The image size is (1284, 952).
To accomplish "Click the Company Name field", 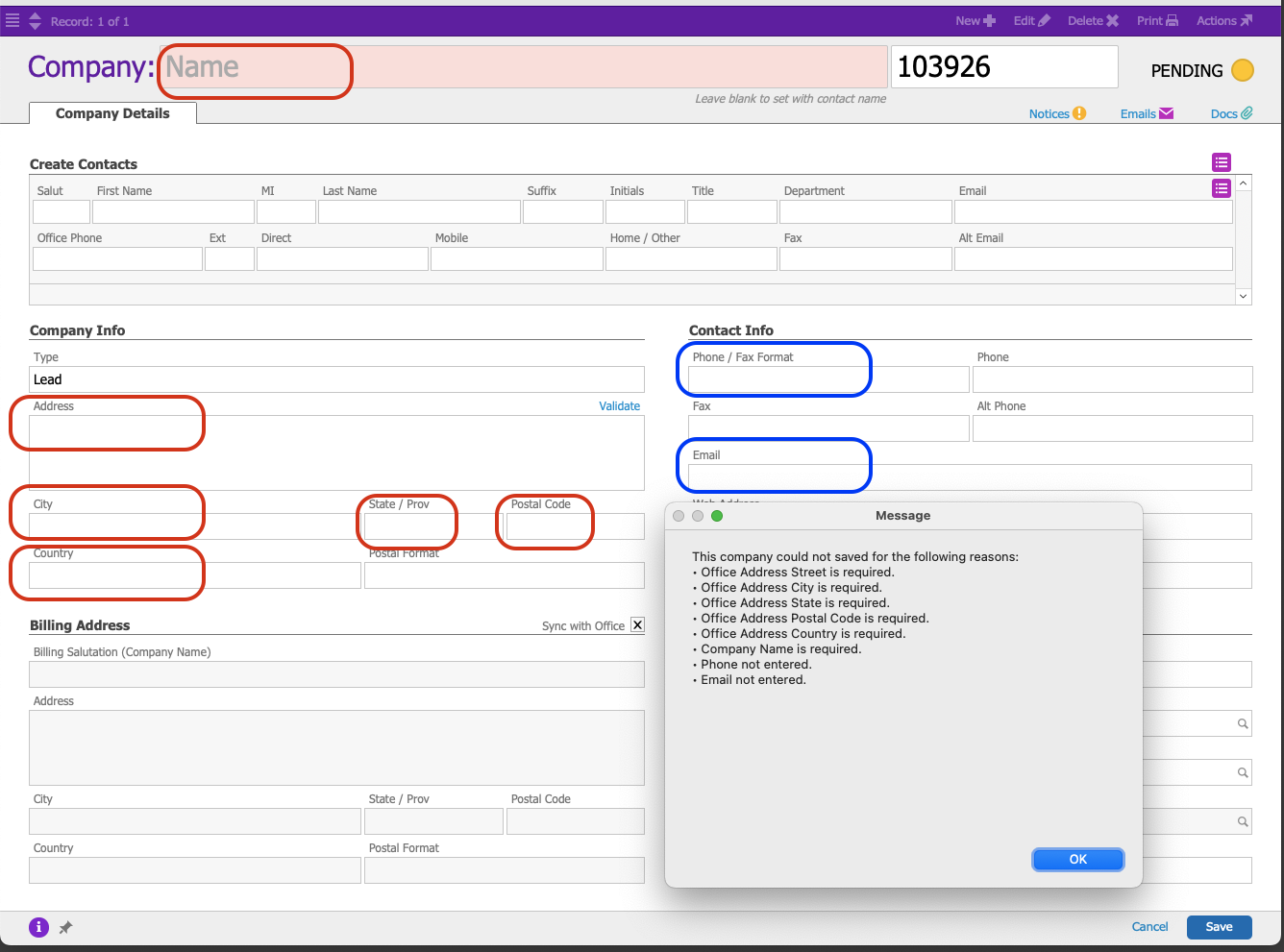I will 524,67.
